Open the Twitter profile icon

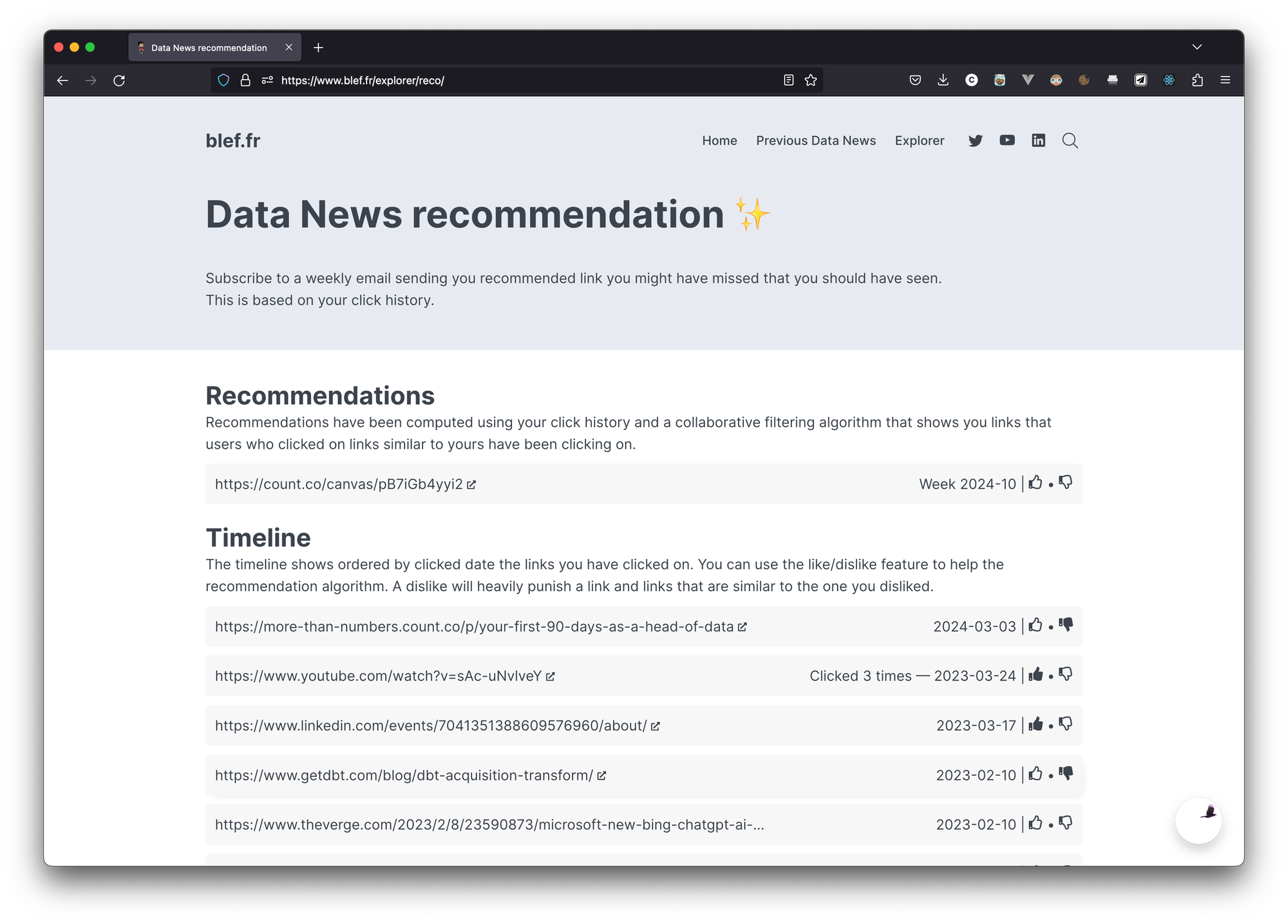(975, 140)
